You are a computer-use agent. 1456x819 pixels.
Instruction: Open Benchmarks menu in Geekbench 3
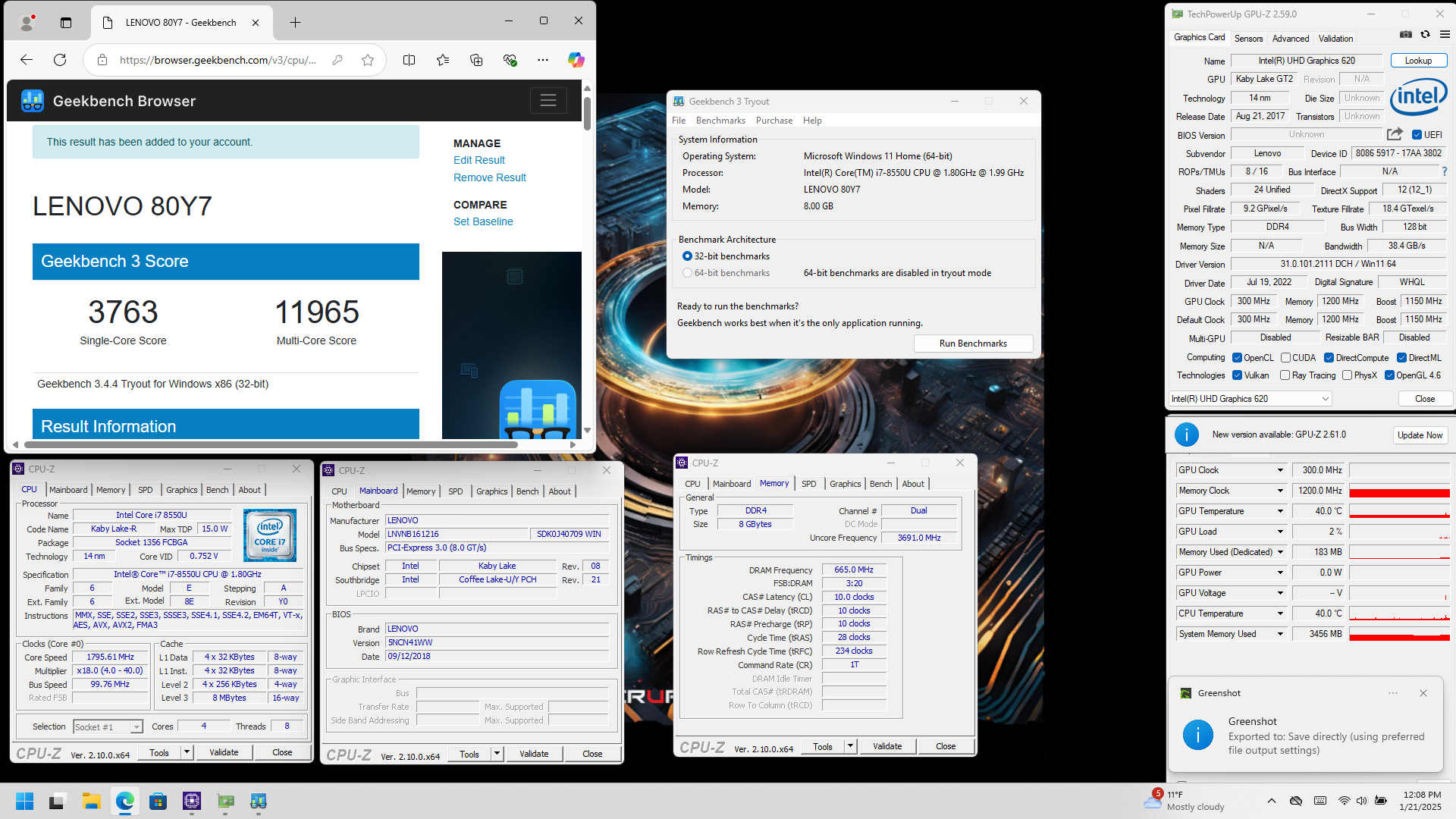click(x=720, y=121)
